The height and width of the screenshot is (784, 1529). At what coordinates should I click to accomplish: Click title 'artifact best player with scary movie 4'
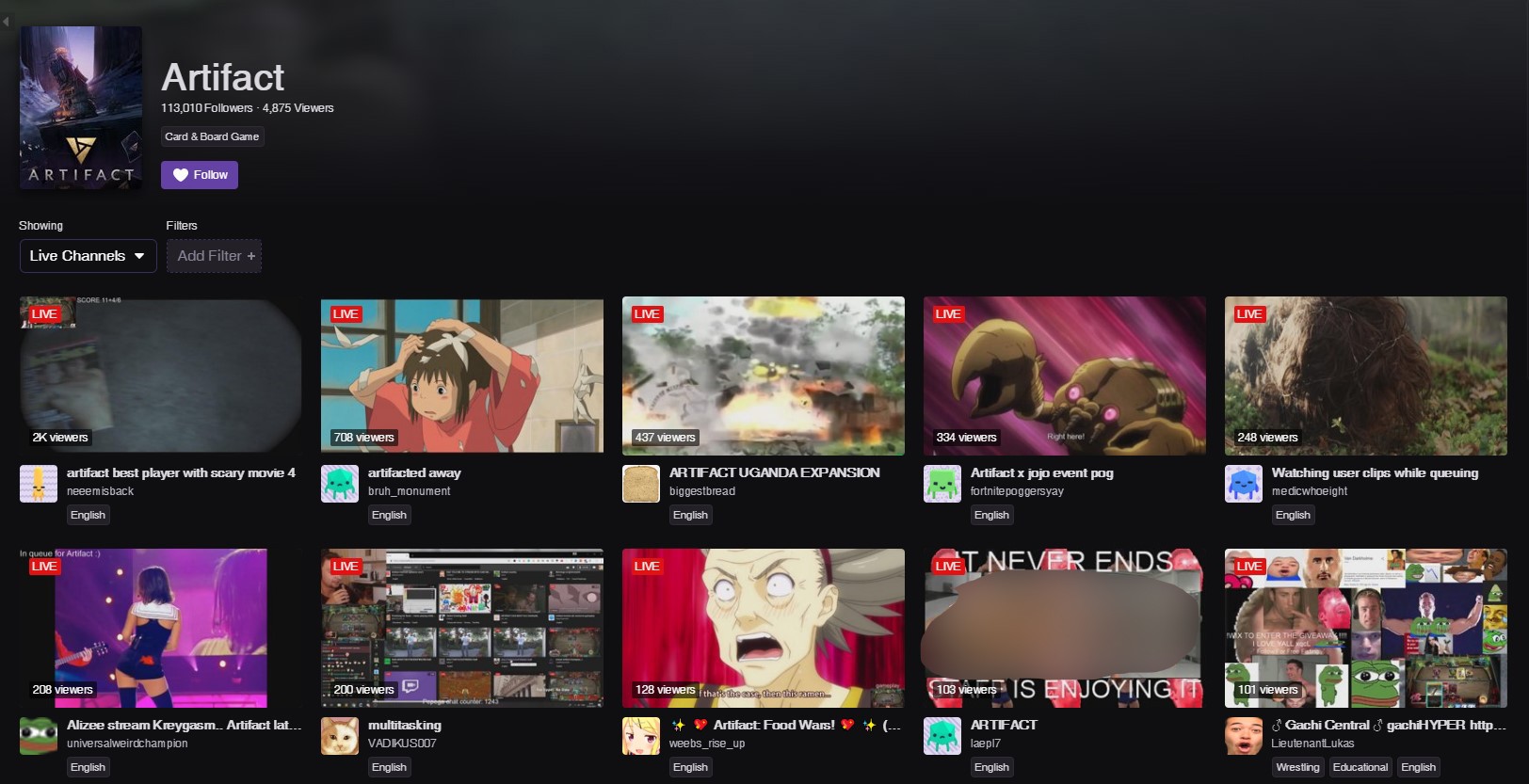[181, 472]
